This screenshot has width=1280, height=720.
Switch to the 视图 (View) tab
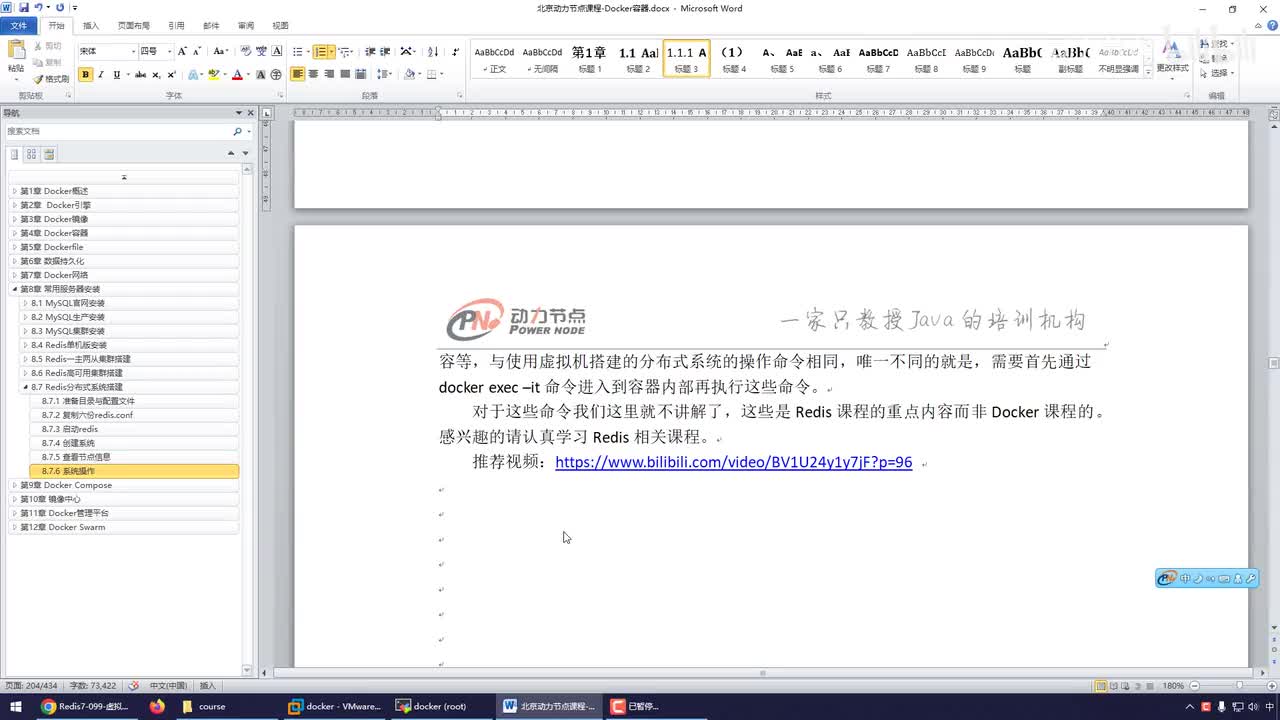pos(280,26)
